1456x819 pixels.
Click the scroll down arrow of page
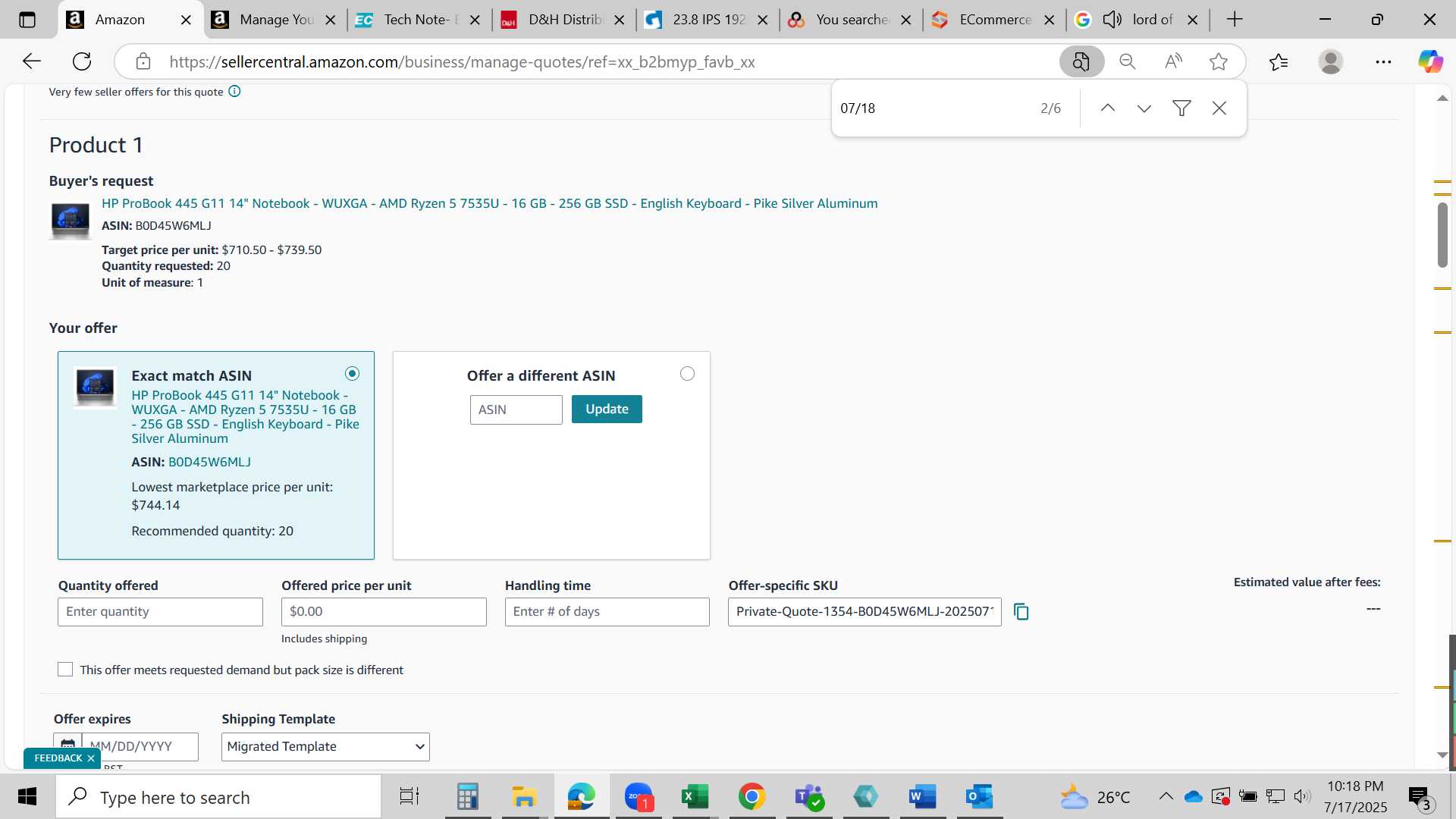(x=1442, y=755)
